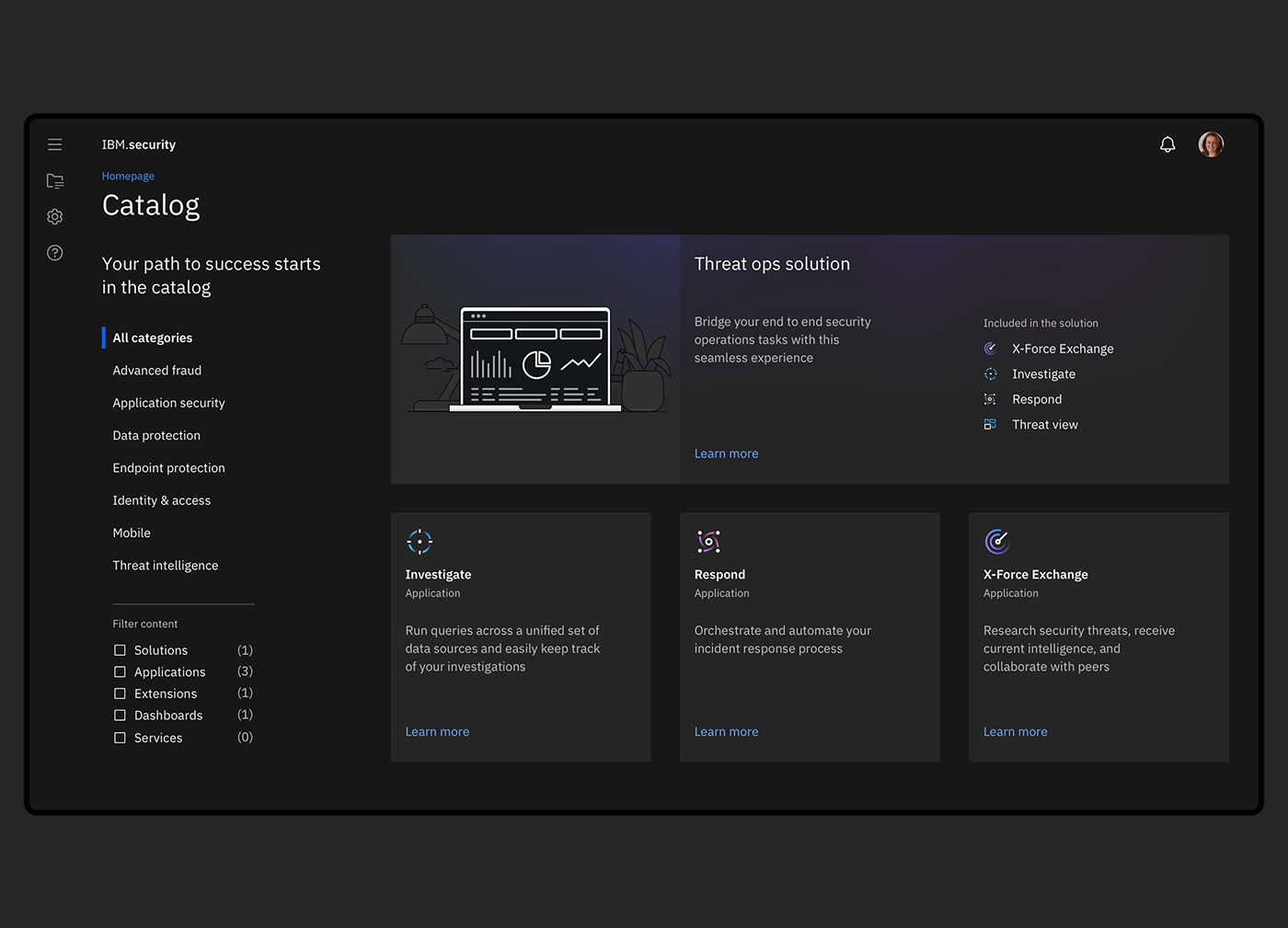Open Threat view in included solution list
1288x928 pixels.
[1044, 425]
